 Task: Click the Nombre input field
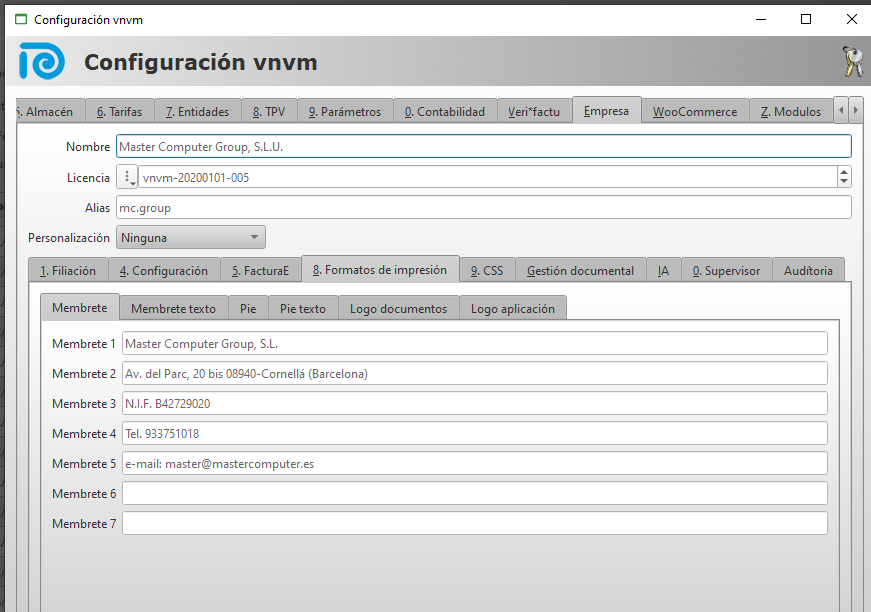click(483, 147)
